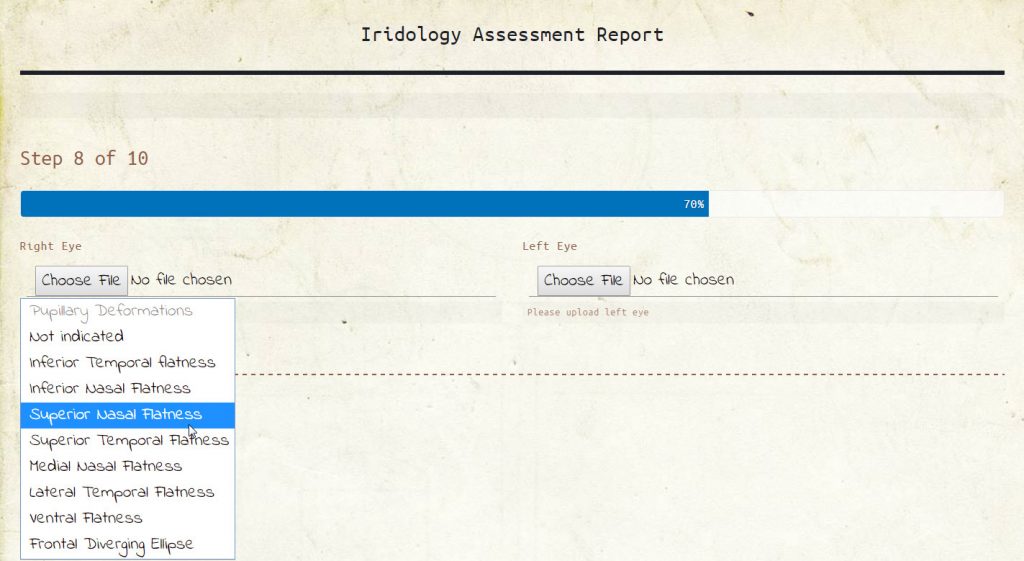This screenshot has width=1024, height=561.
Task: Pick 'Inferior Nasal Flatness' option
Action: point(128,389)
